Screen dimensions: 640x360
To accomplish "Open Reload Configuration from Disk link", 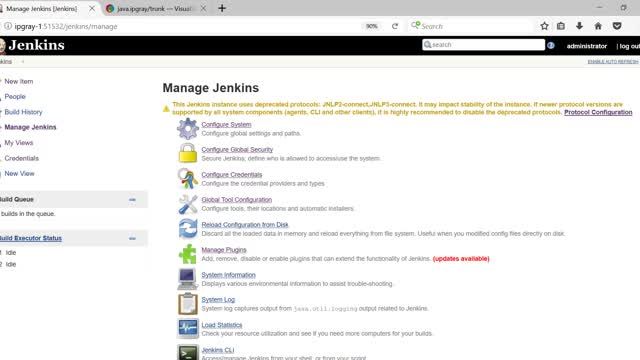I will [245, 224].
